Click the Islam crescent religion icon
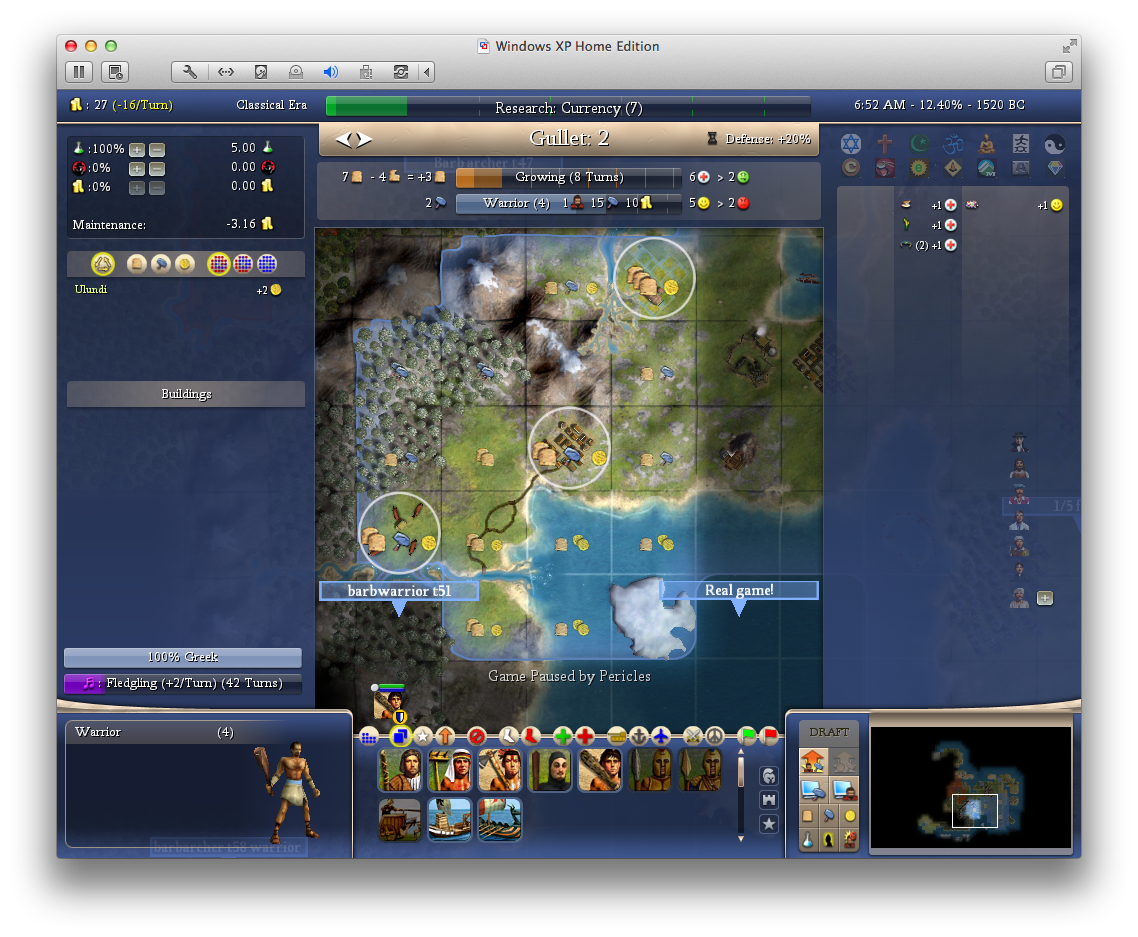The image size is (1138, 937). [919, 144]
